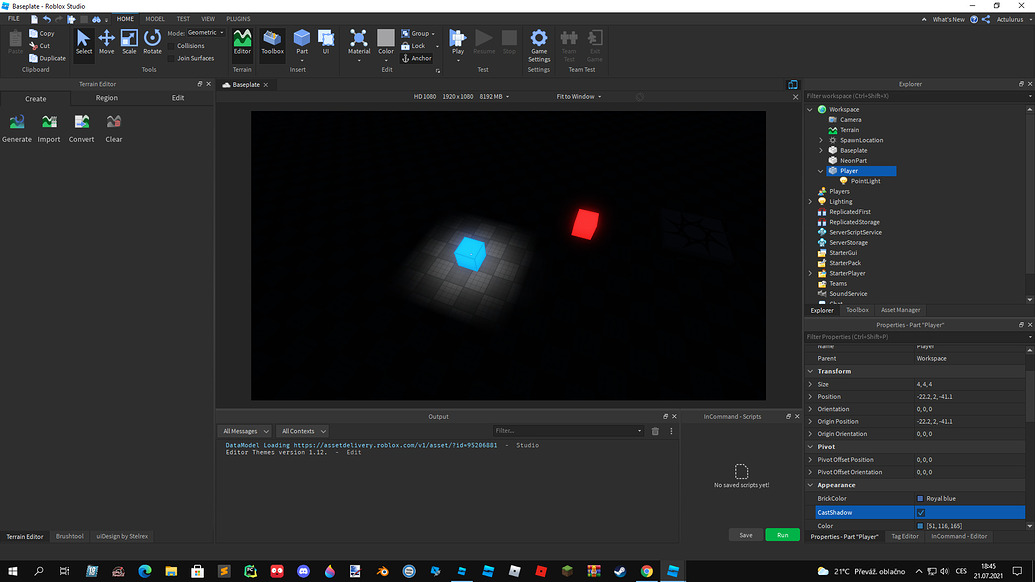The width and height of the screenshot is (1035, 582).
Task: Open the Fit to Window dropdown
Action: tap(578, 96)
